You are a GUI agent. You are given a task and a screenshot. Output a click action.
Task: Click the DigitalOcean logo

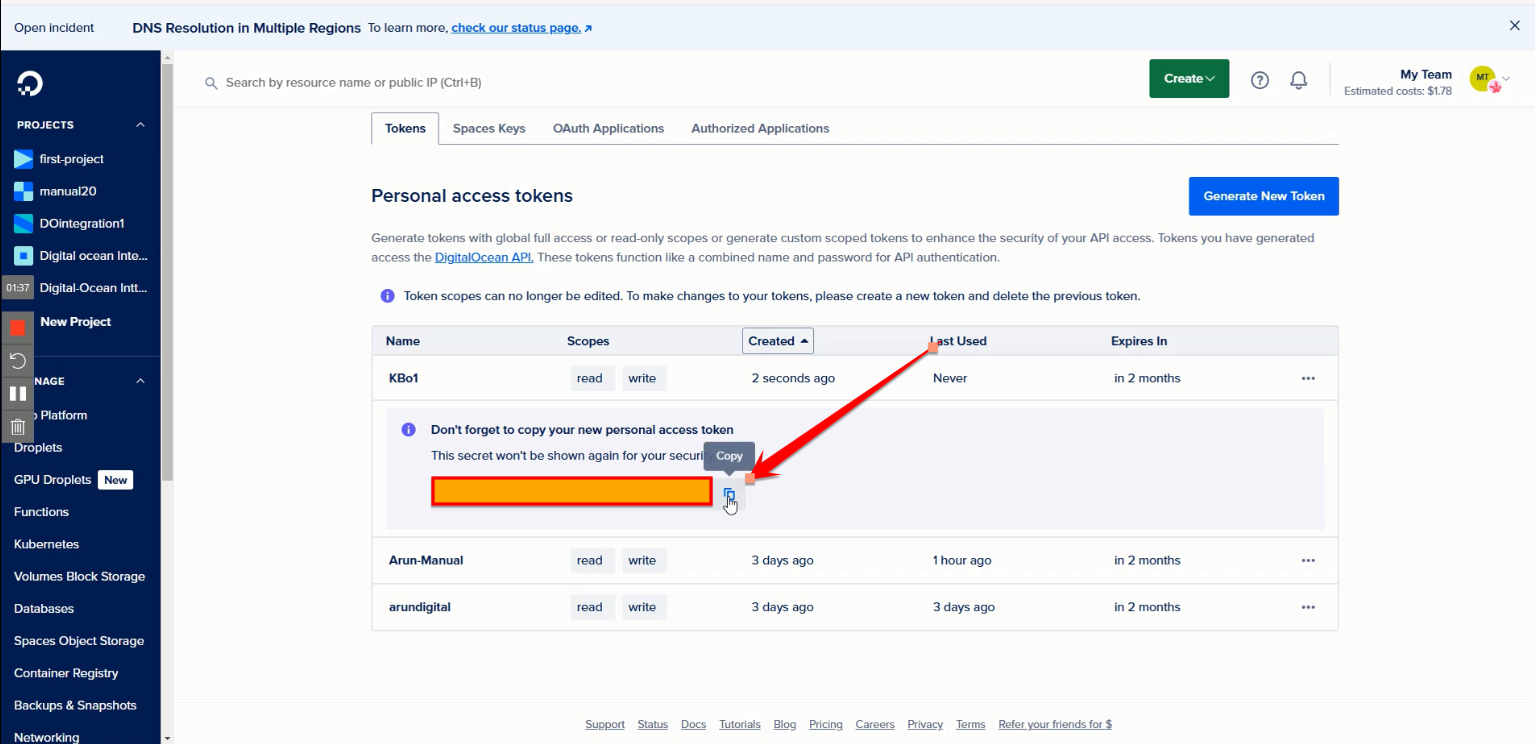(x=30, y=84)
